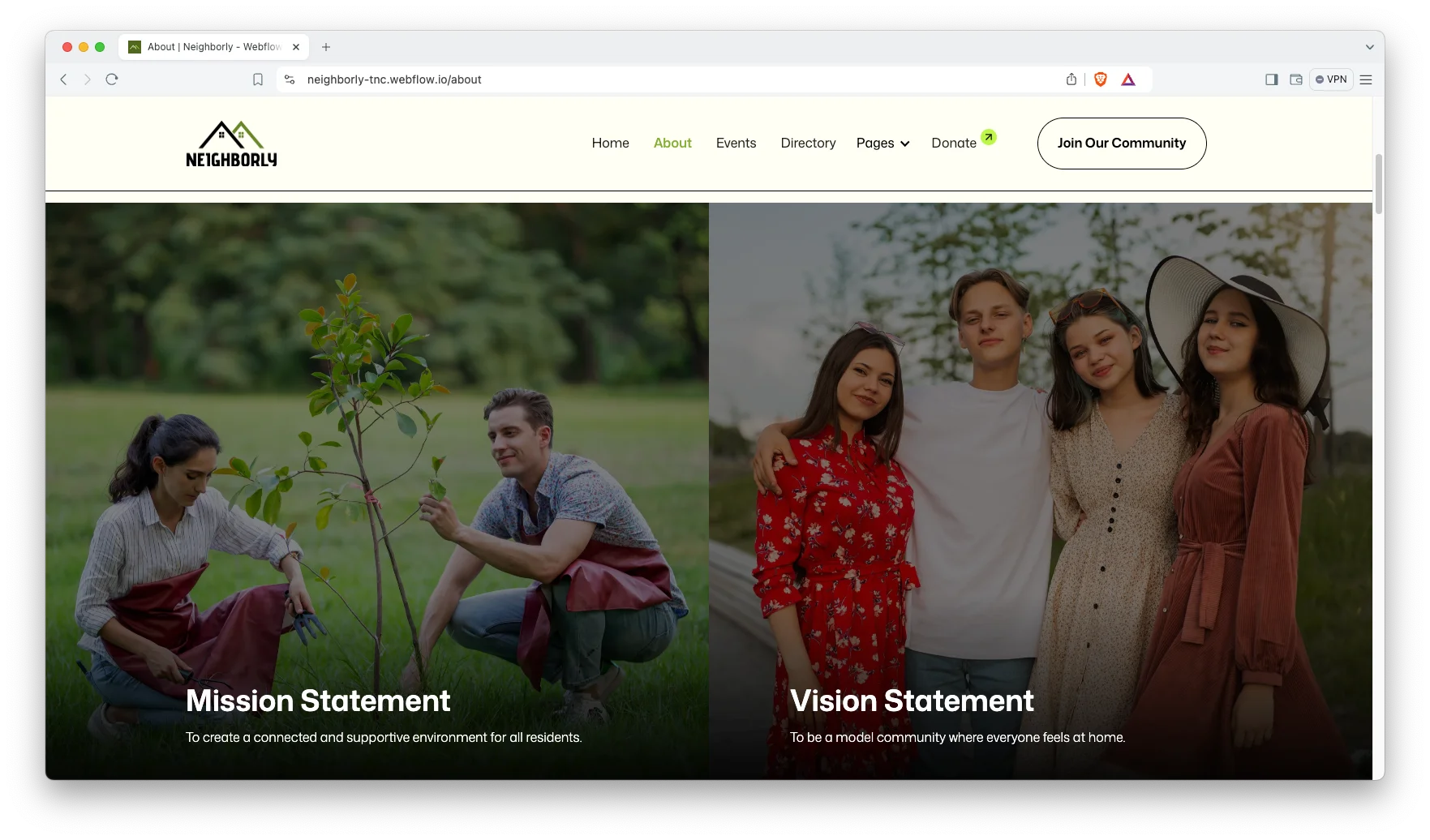Open the browser sidebar panel

pos(1271,79)
